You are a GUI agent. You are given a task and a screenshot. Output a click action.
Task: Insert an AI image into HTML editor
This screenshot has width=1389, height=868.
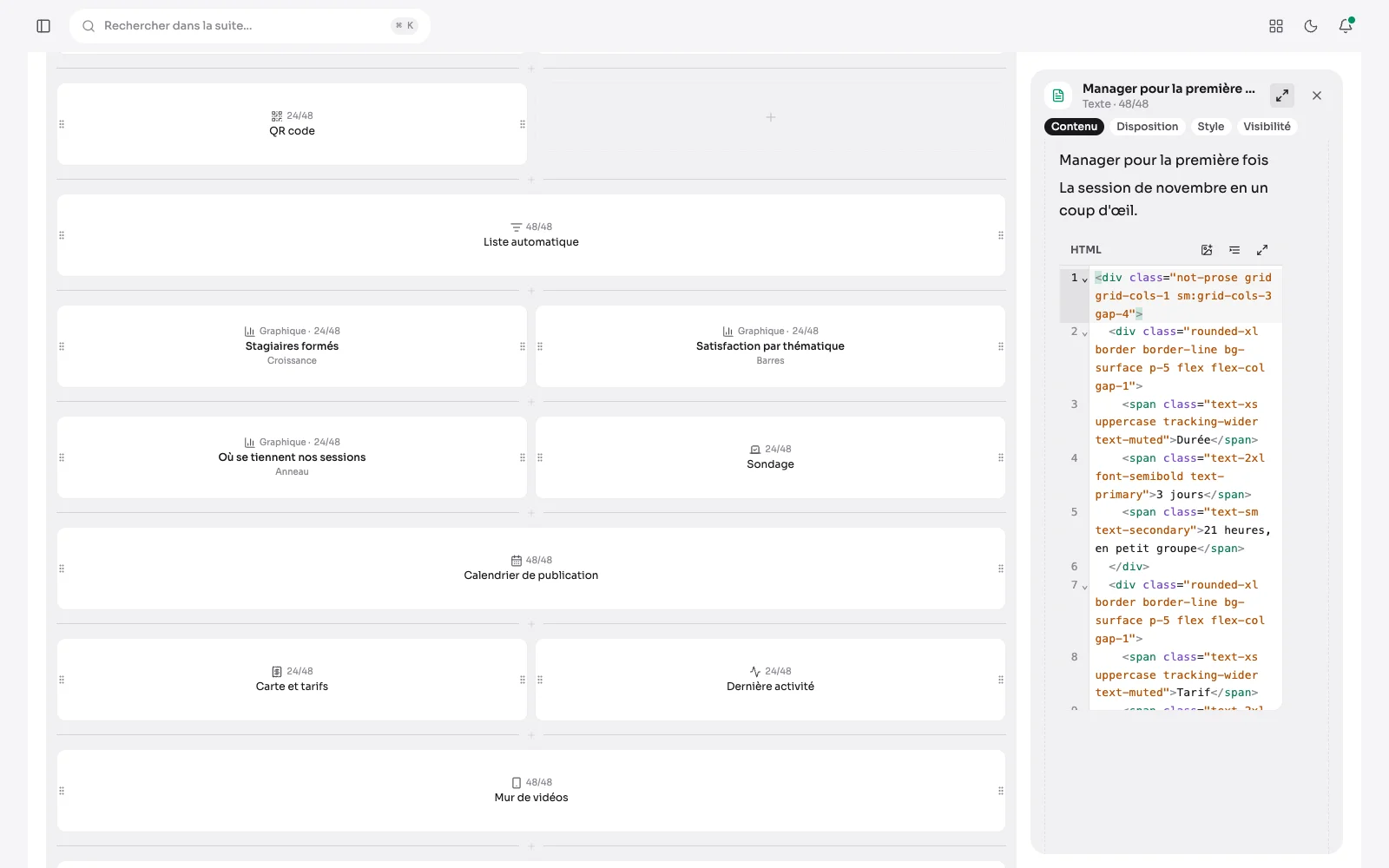[1207, 250]
